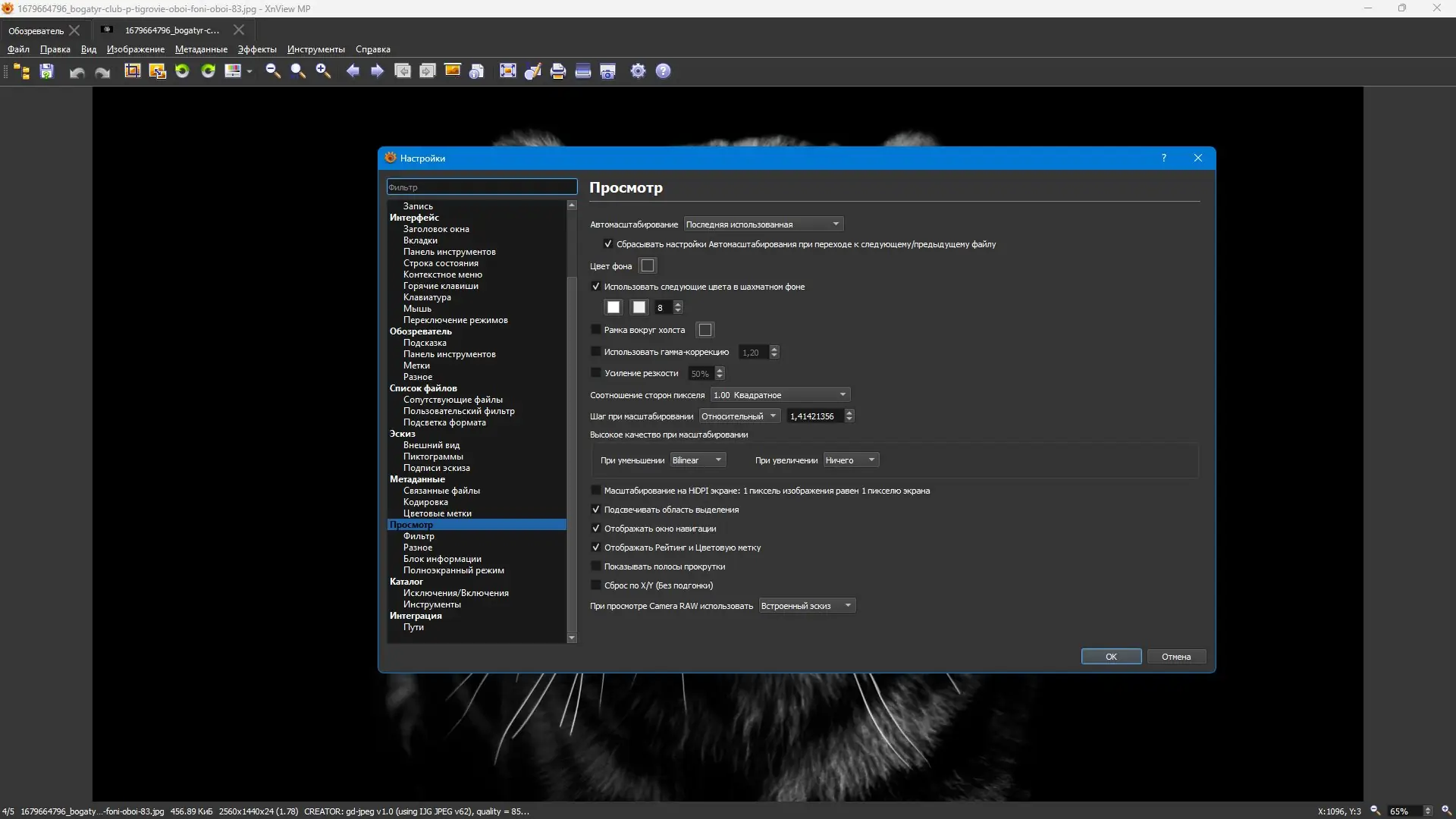Click the Zoom in magnifier icon
1456x819 pixels.
(x=324, y=71)
